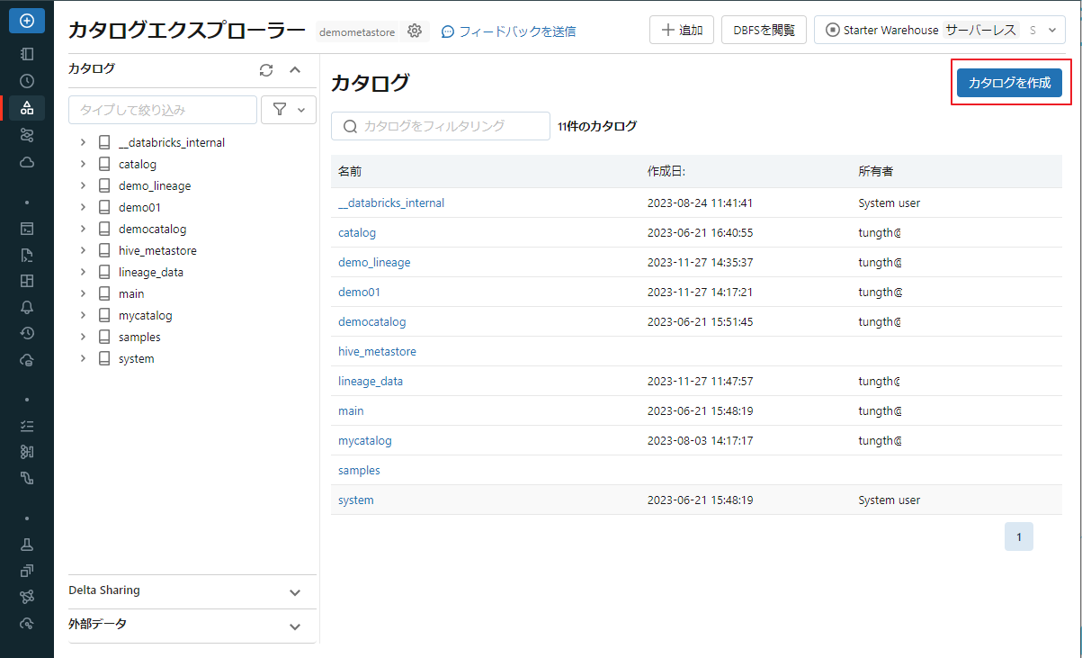Expand the 外部データ section
Viewport: 1082px width, 658px height.
[x=294, y=626]
